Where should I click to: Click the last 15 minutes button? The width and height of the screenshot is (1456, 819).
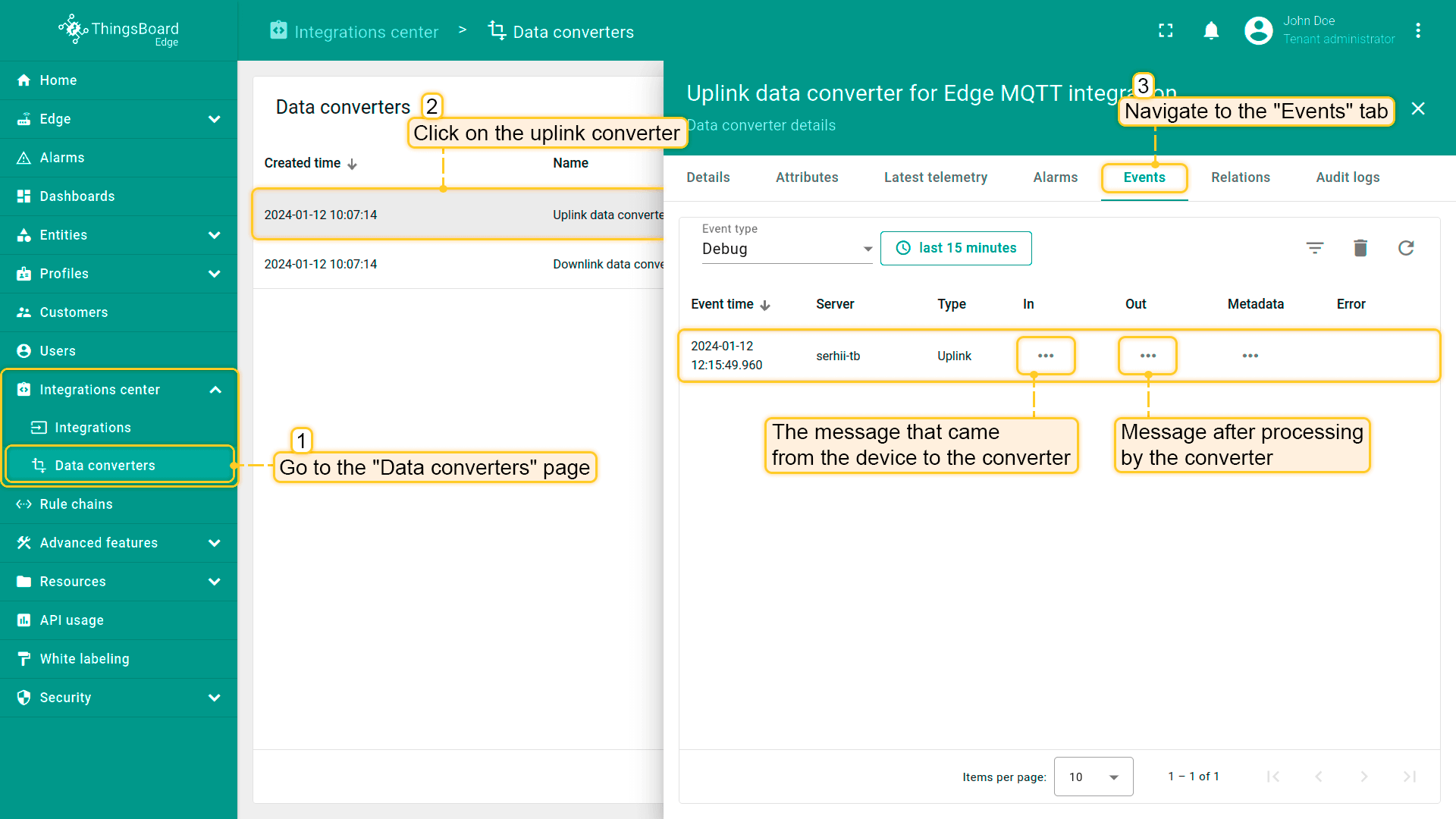click(955, 248)
